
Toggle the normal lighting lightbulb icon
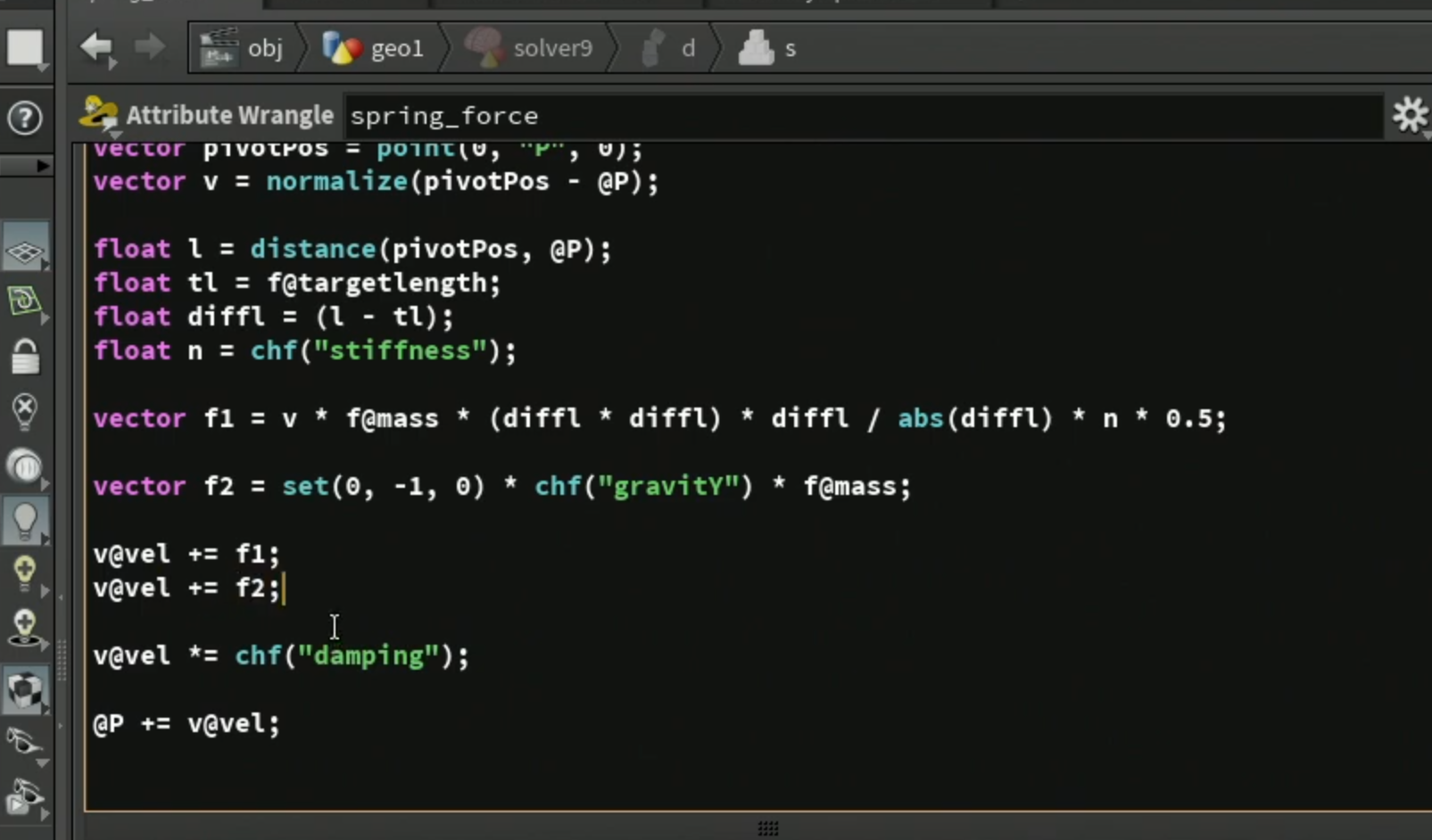(x=25, y=521)
